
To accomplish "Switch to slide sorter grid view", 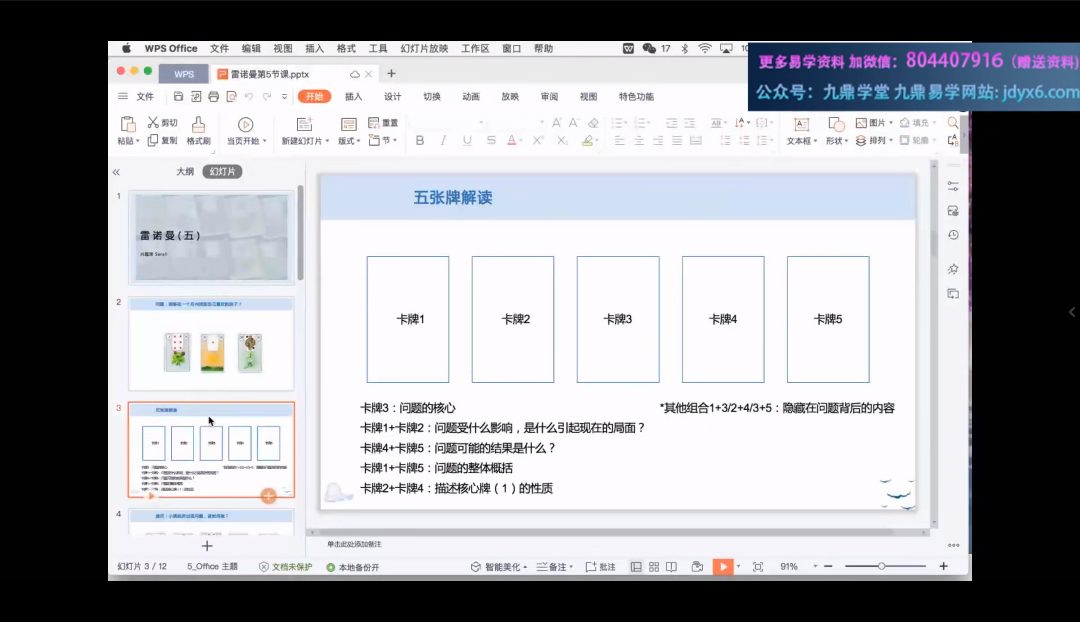I will click(654, 567).
